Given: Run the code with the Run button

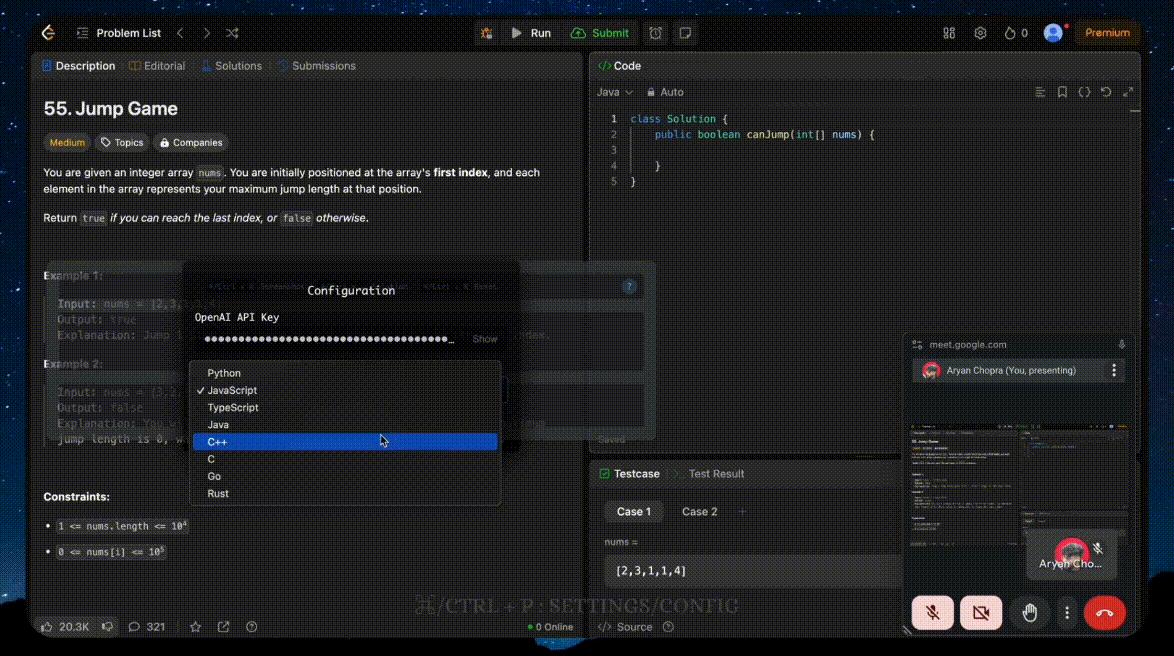Looking at the screenshot, I should [531, 33].
